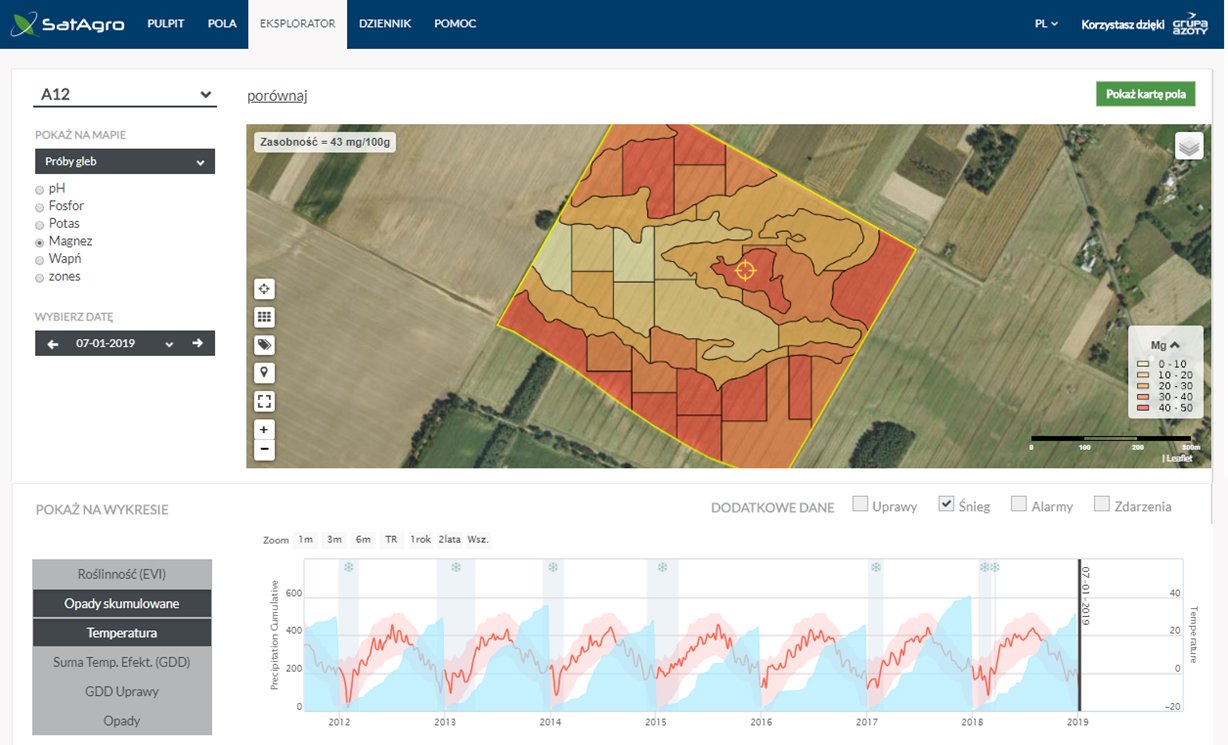
Task: Open the PL language dropdown
Action: pyautogui.click(x=1046, y=24)
